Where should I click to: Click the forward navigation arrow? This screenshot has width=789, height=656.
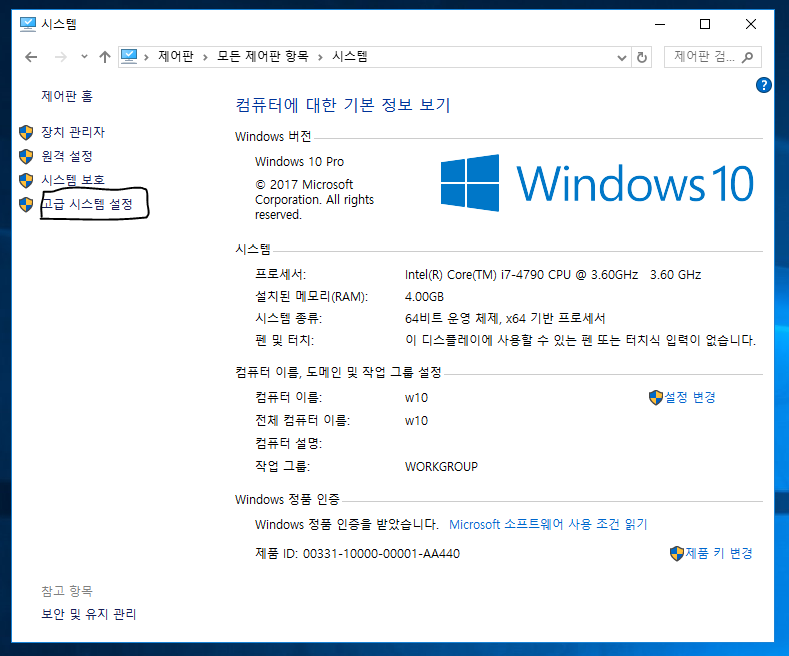click(60, 57)
